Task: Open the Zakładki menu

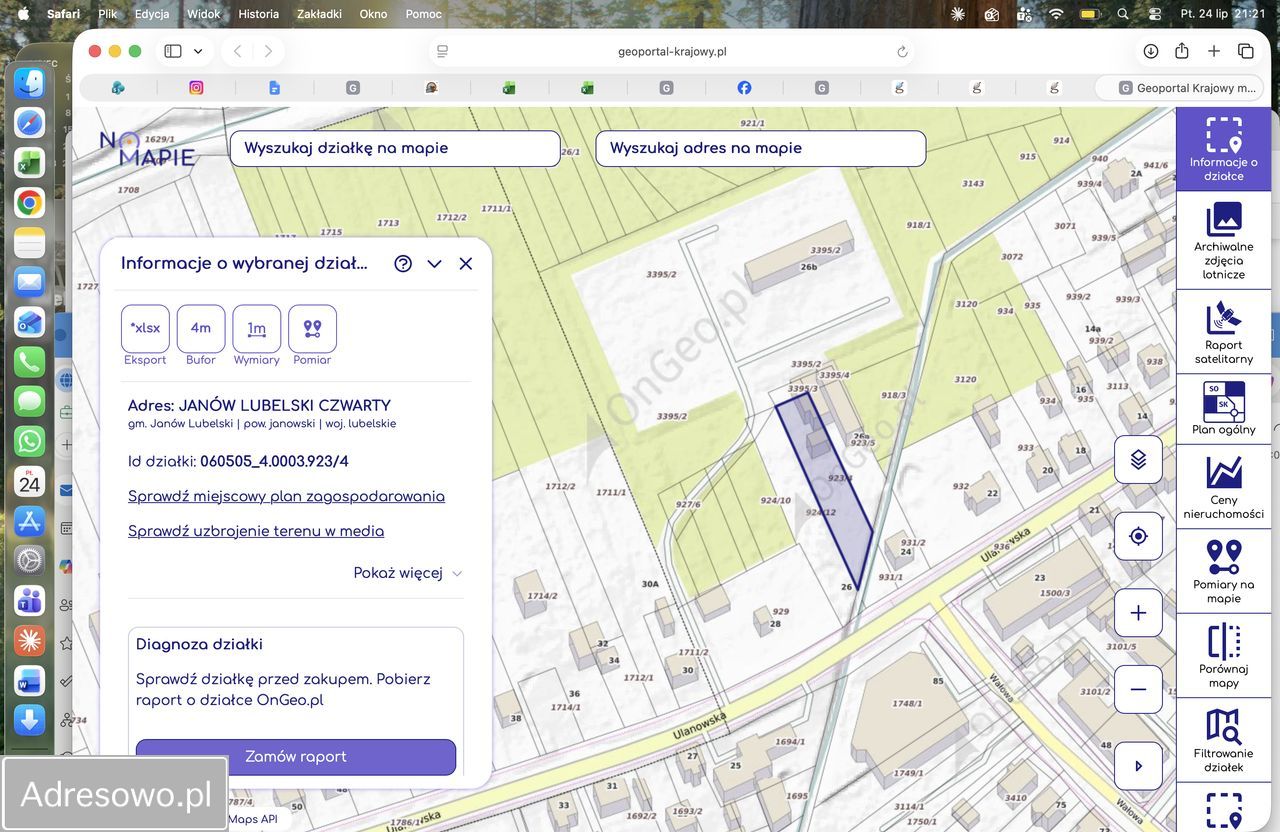Action: (319, 14)
